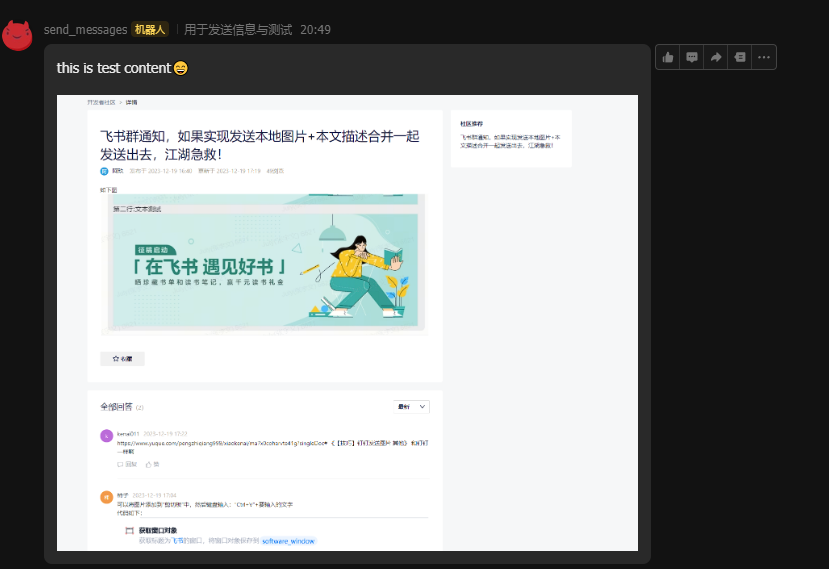Select the 开发者社区 breadcrumb link
This screenshot has height=569, width=829.
101,102
